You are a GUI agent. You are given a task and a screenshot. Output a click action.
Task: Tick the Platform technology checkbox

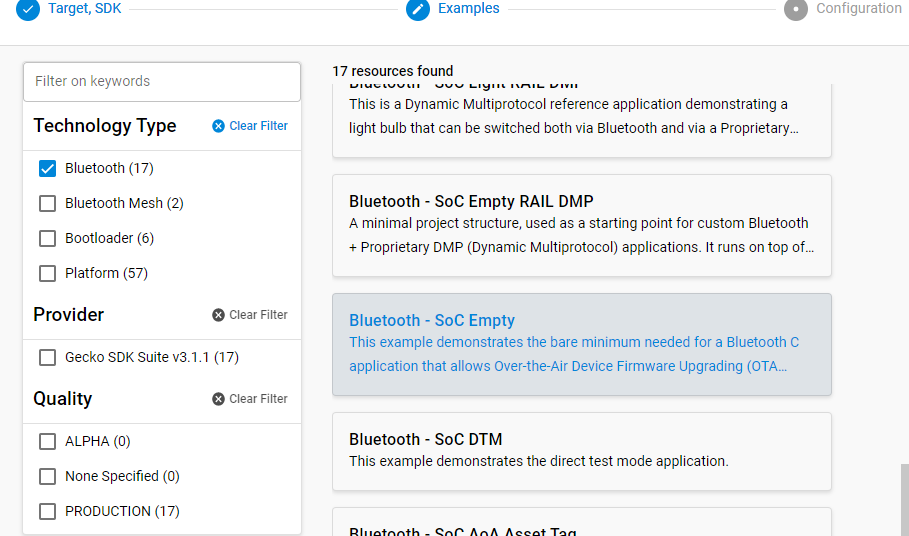click(47, 273)
